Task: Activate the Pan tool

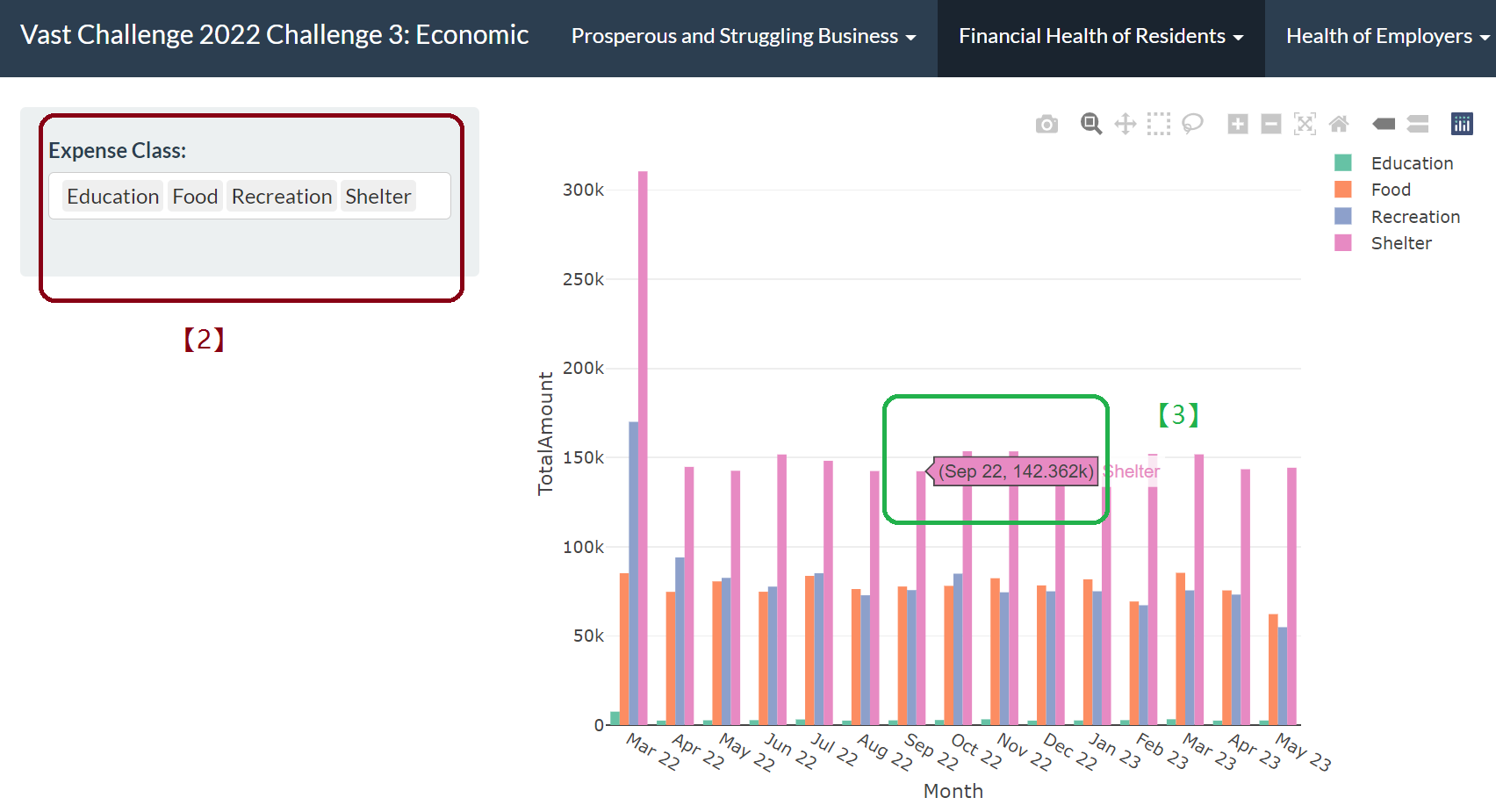Action: (1125, 124)
